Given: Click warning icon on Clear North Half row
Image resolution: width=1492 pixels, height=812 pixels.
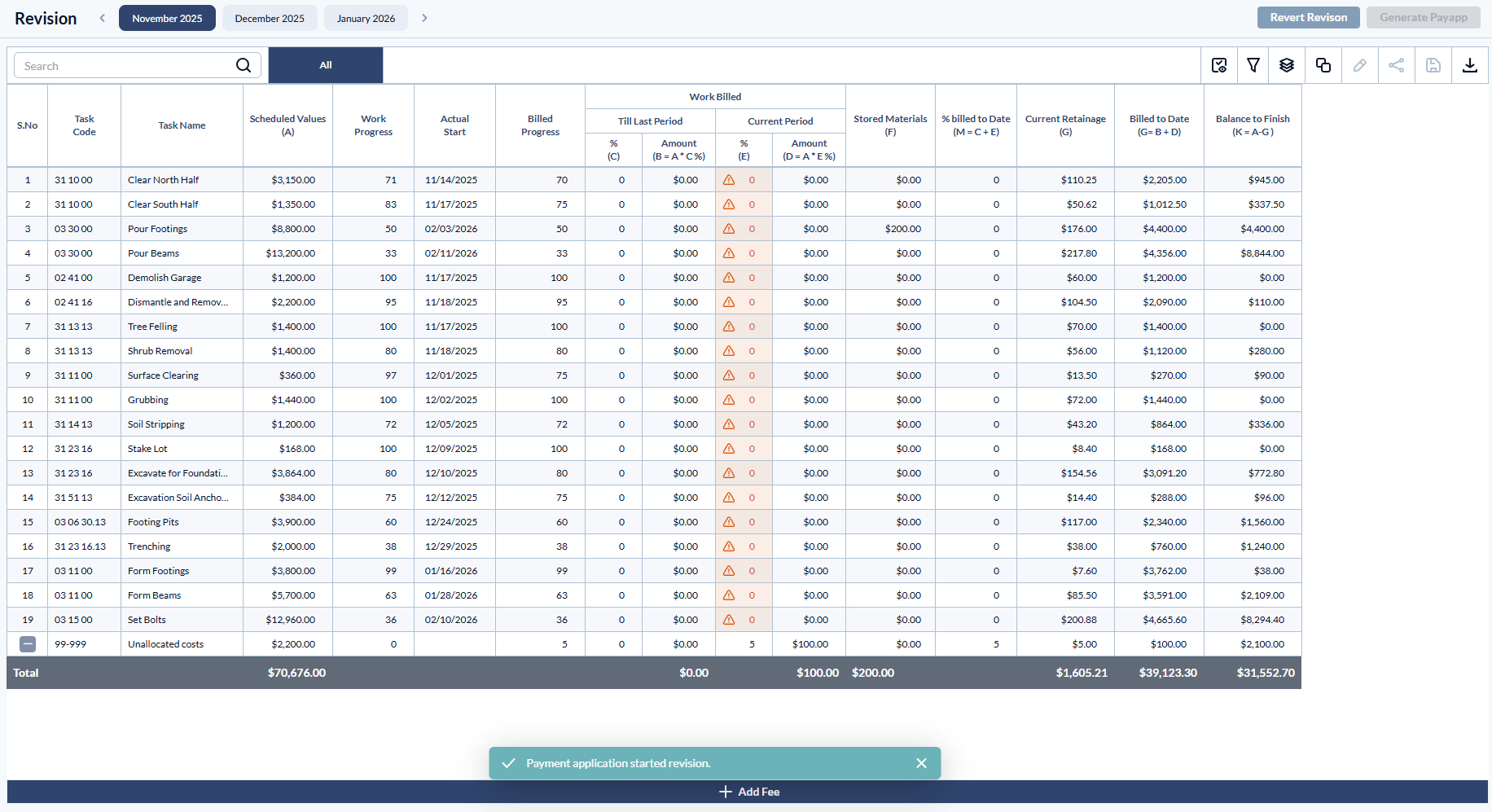Looking at the screenshot, I should (x=729, y=180).
